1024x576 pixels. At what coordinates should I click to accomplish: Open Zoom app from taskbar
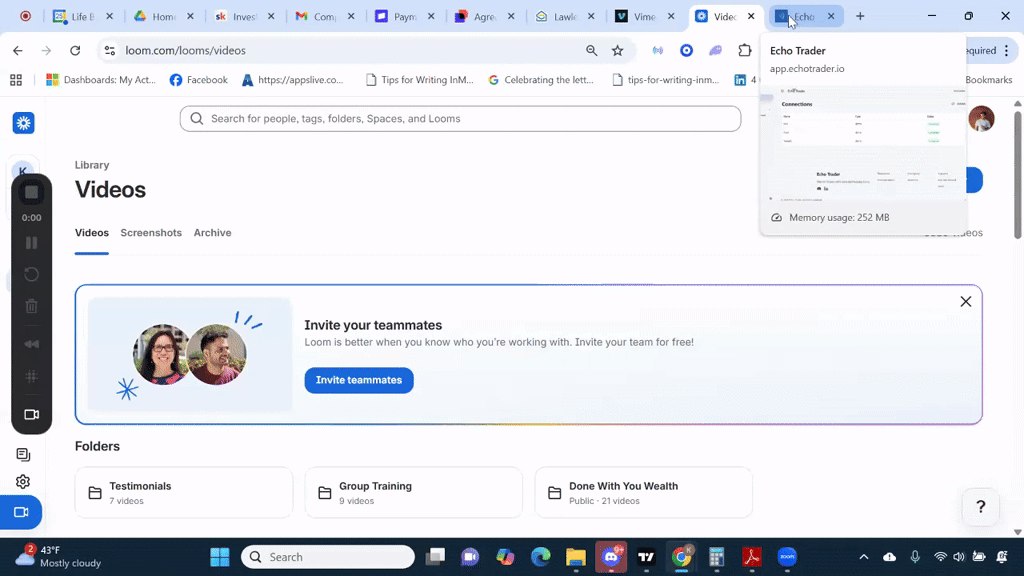coord(787,557)
